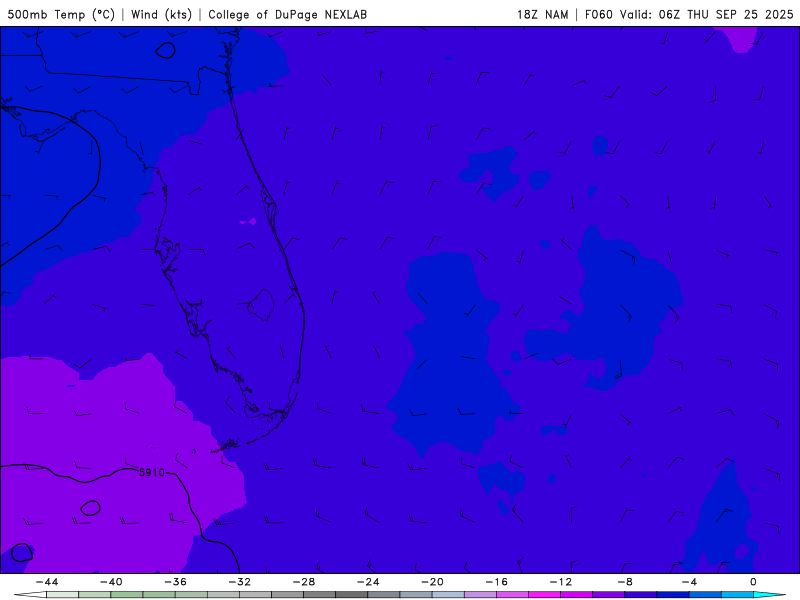Screen dimensions: 800x600
Task: Select the -20 color bar label
Action: coord(433,582)
